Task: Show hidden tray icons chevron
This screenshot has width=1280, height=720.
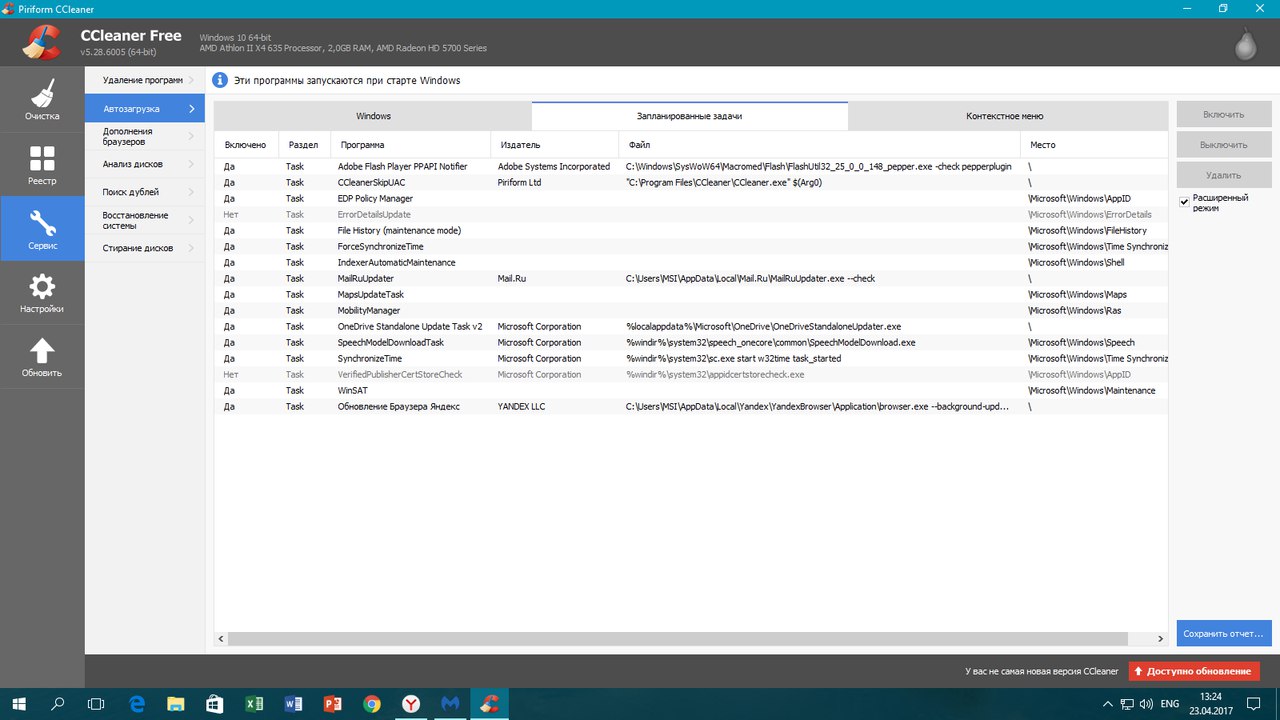Action: pyautogui.click(x=1106, y=704)
